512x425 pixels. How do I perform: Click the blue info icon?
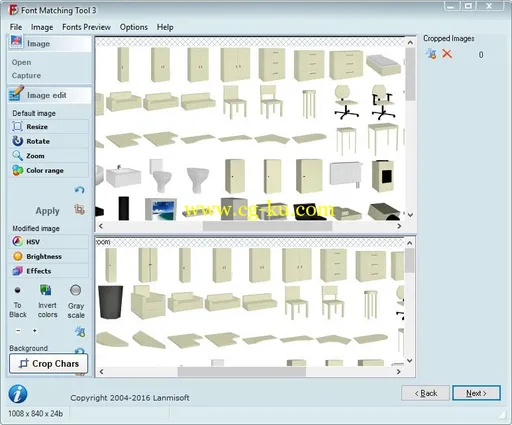coord(18,394)
